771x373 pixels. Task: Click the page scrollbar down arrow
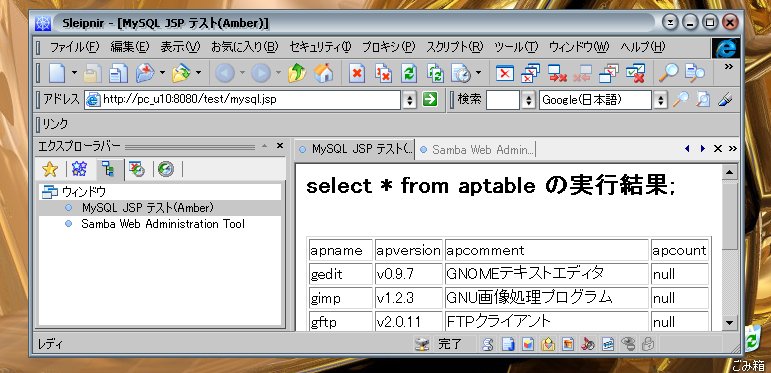(729, 323)
